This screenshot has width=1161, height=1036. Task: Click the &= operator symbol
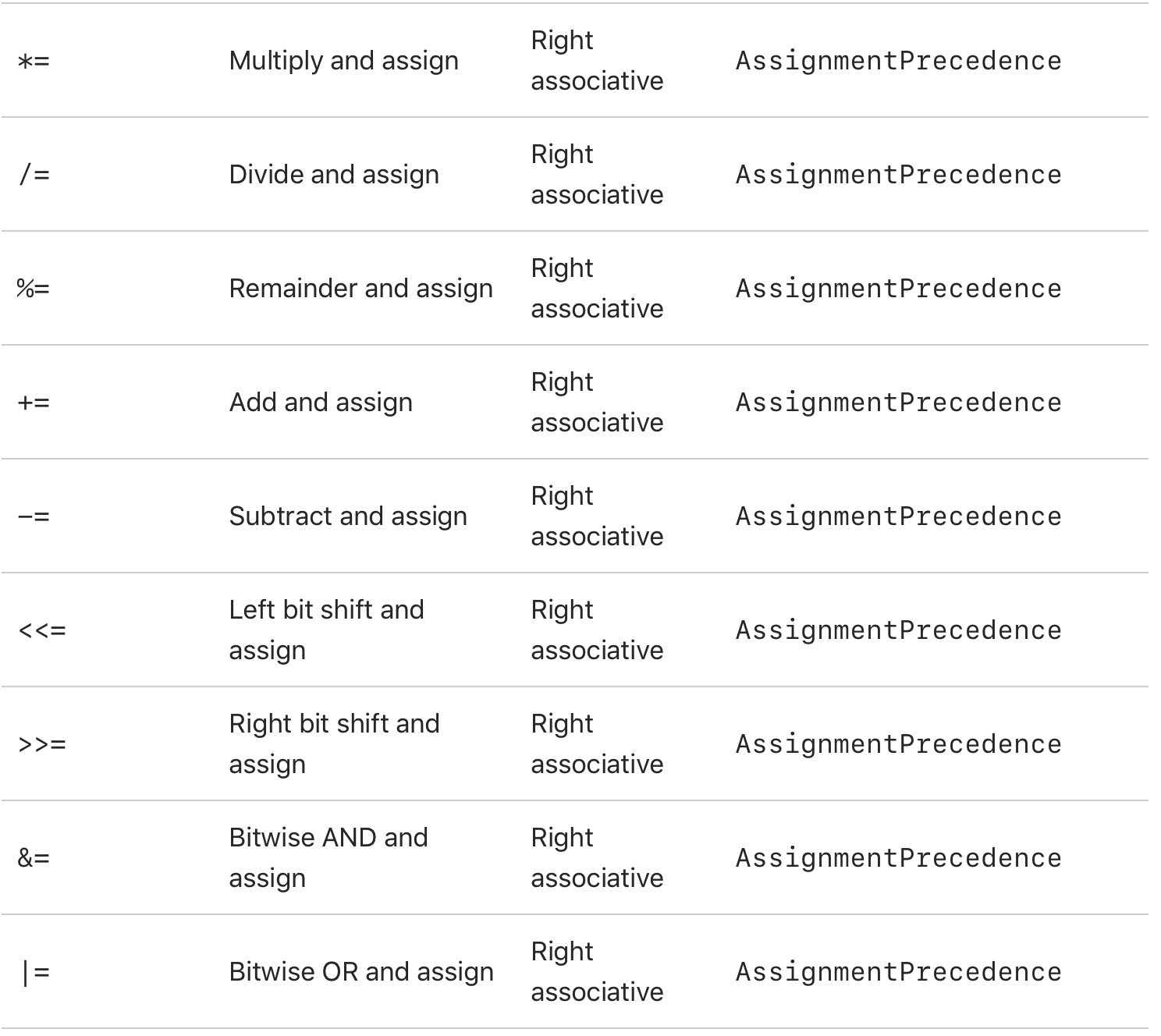[34, 858]
